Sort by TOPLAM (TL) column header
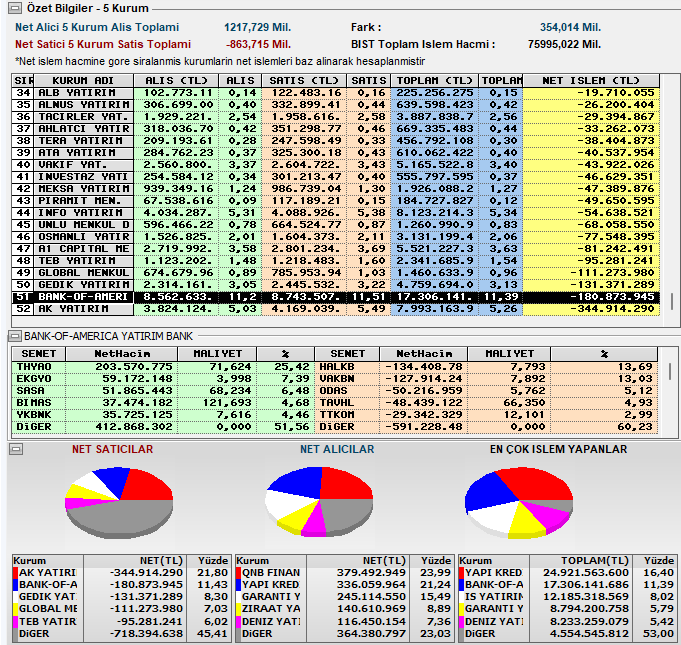 click(434, 81)
